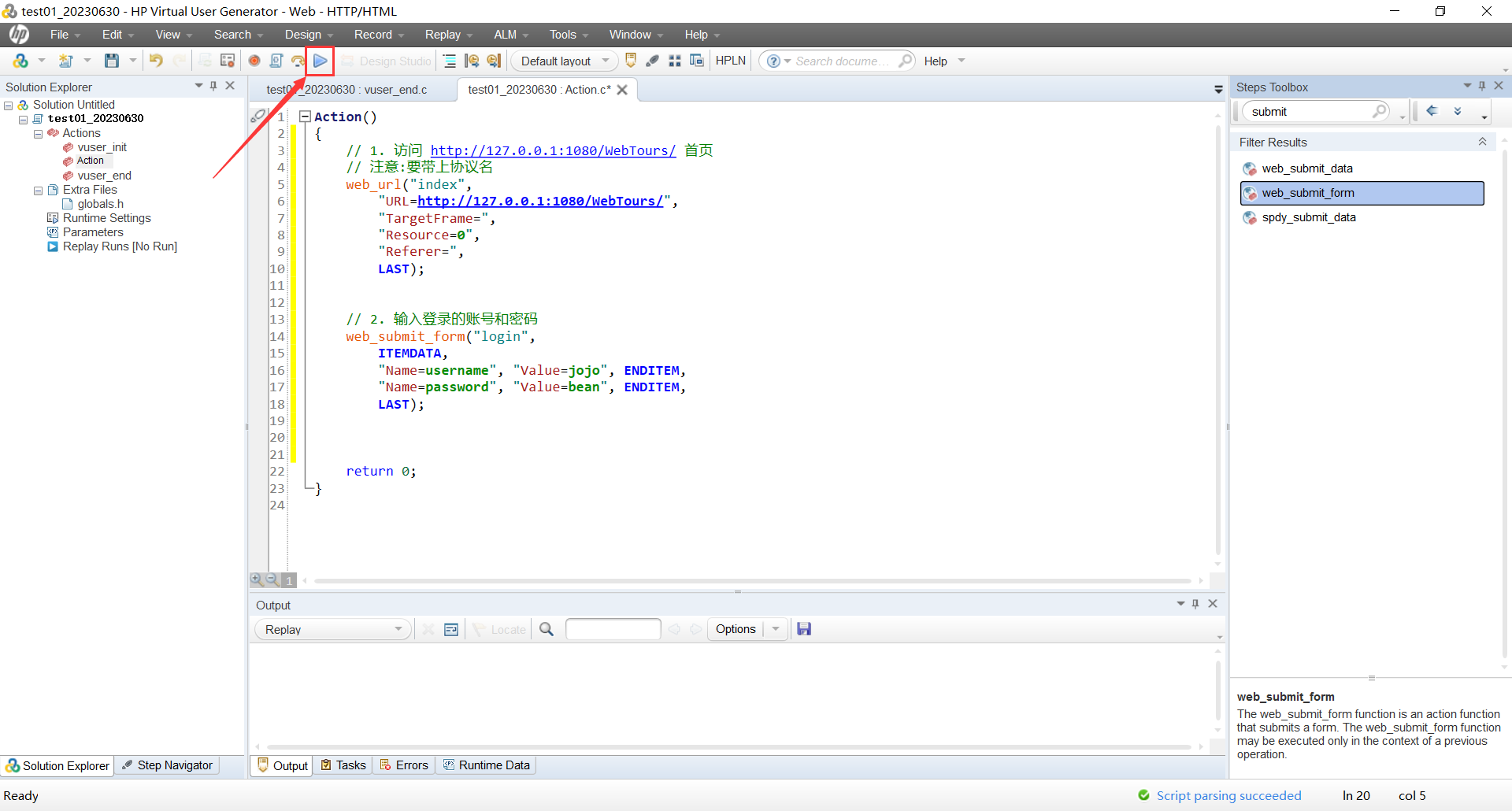This screenshot has width=1512, height=811.
Task: Switch to the Tasks tab
Action: 343,765
